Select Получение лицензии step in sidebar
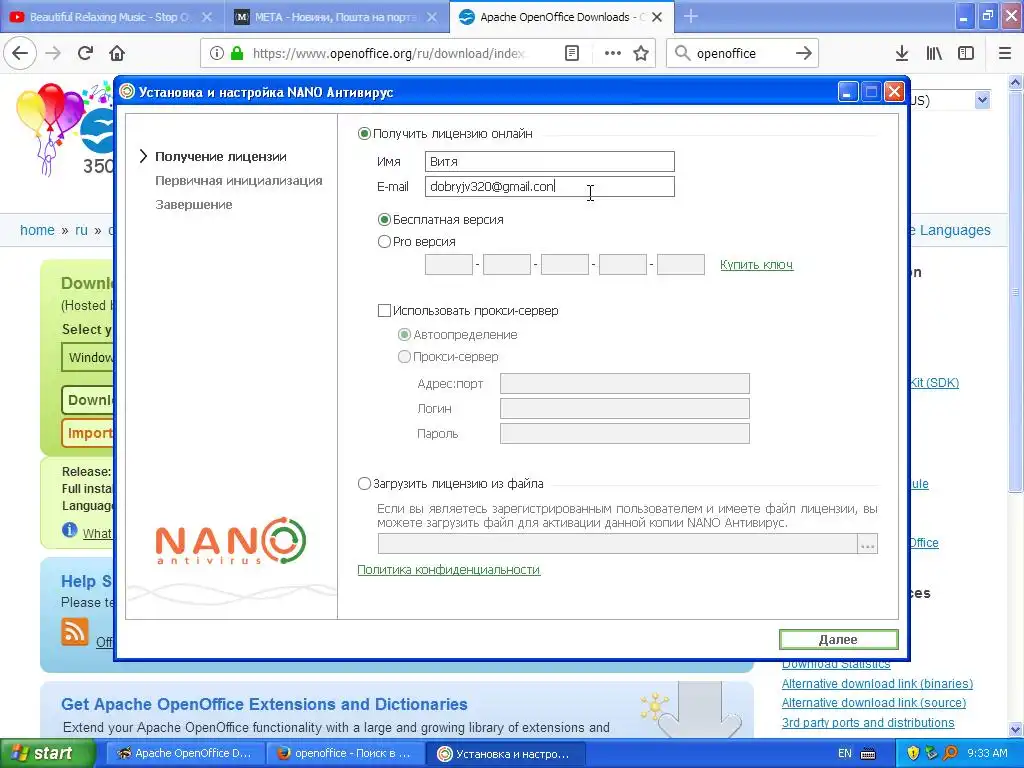Screen dimensions: 1024x768 pos(221,157)
